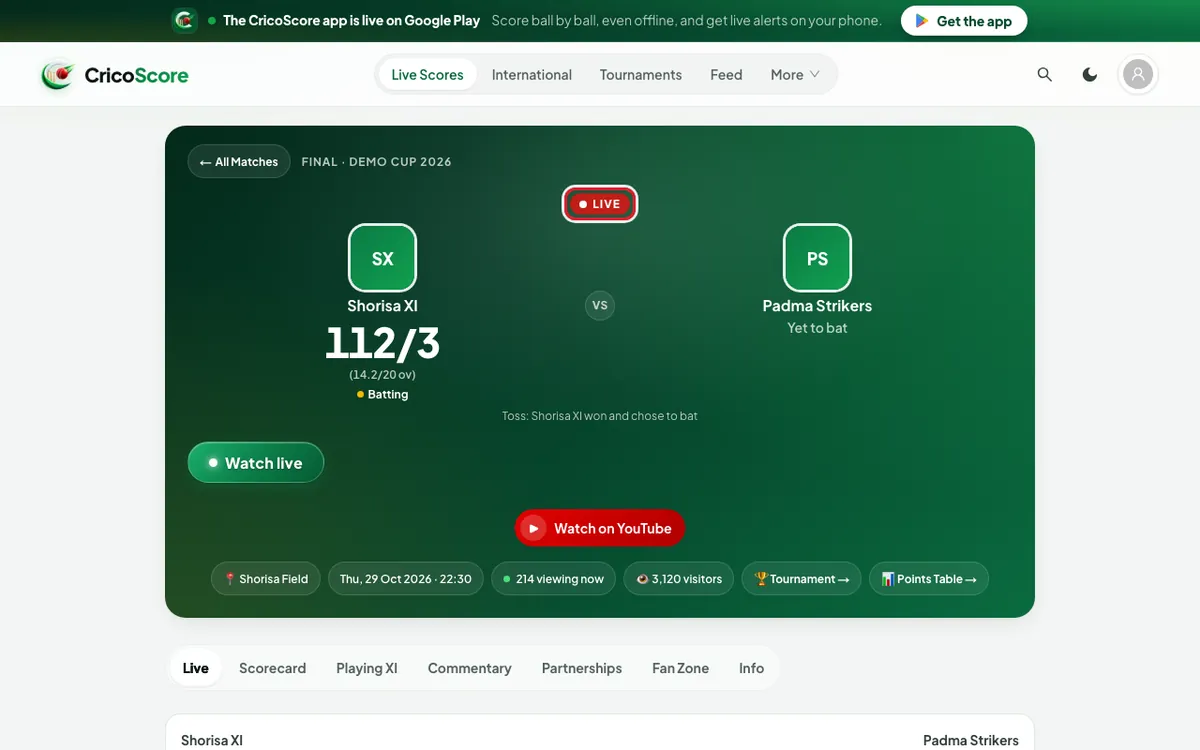Viewport: 1200px width, 750px height.
Task: Switch to the Fan Zone tab
Action: (681, 668)
